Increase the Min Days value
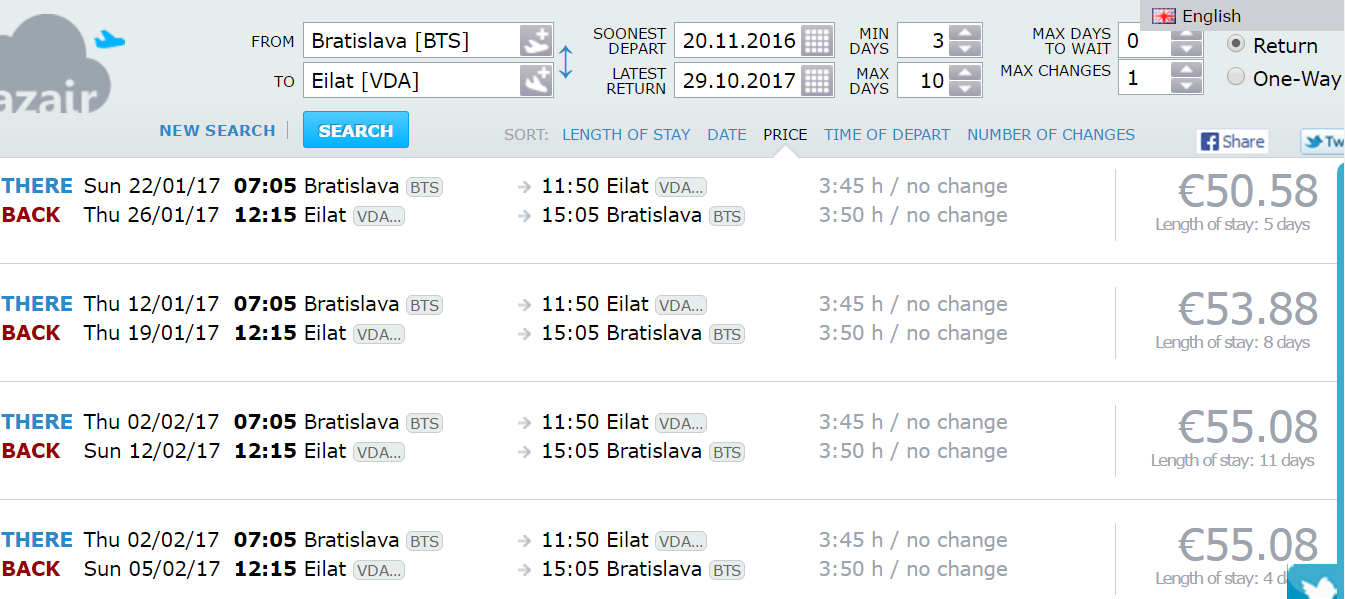 [x=965, y=33]
